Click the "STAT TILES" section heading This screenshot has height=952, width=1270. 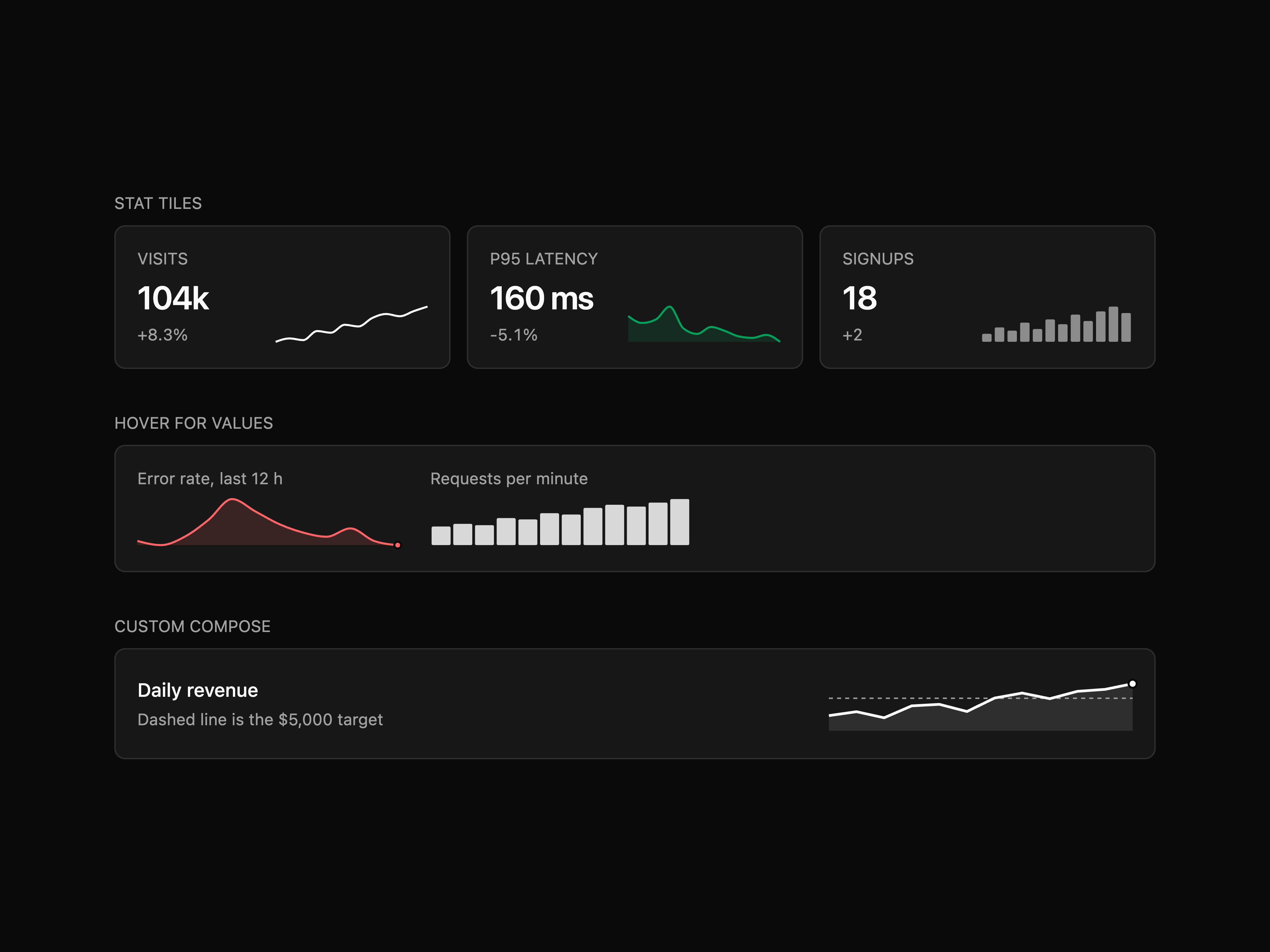(x=158, y=203)
